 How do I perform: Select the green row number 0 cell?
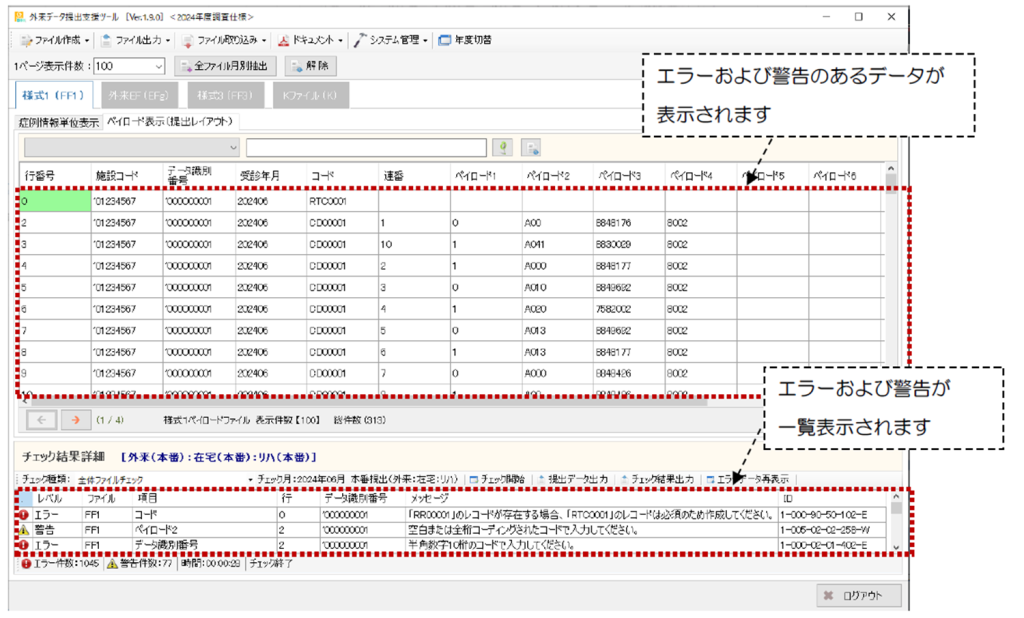[55, 201]
